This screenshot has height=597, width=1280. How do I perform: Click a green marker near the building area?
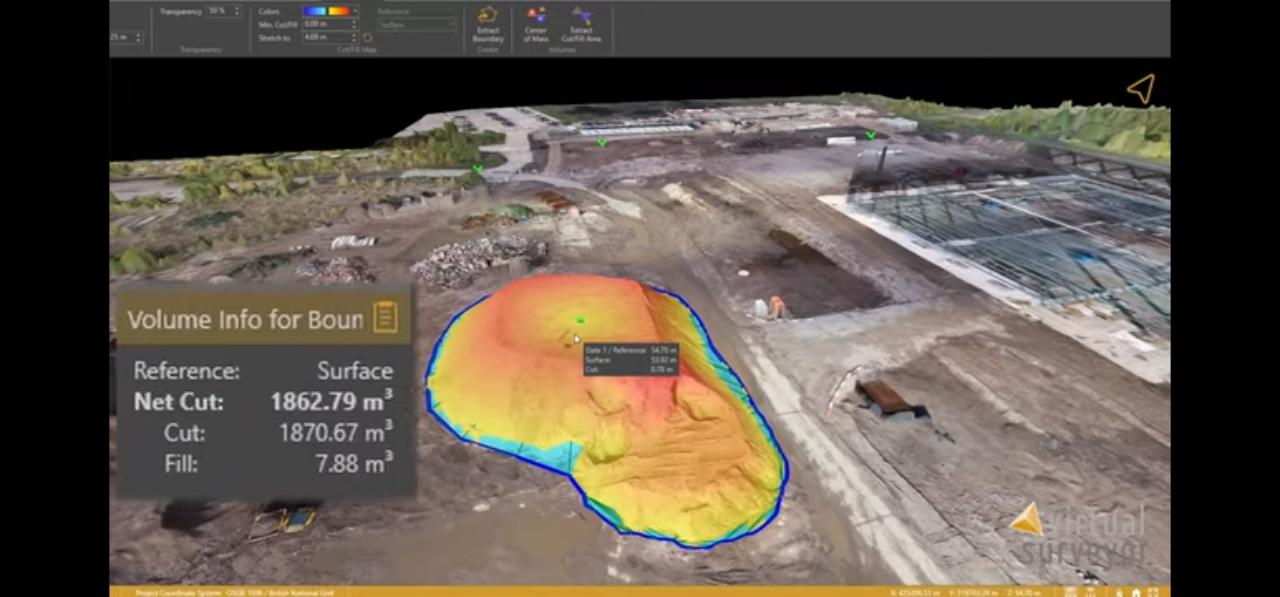pos(870,134)
